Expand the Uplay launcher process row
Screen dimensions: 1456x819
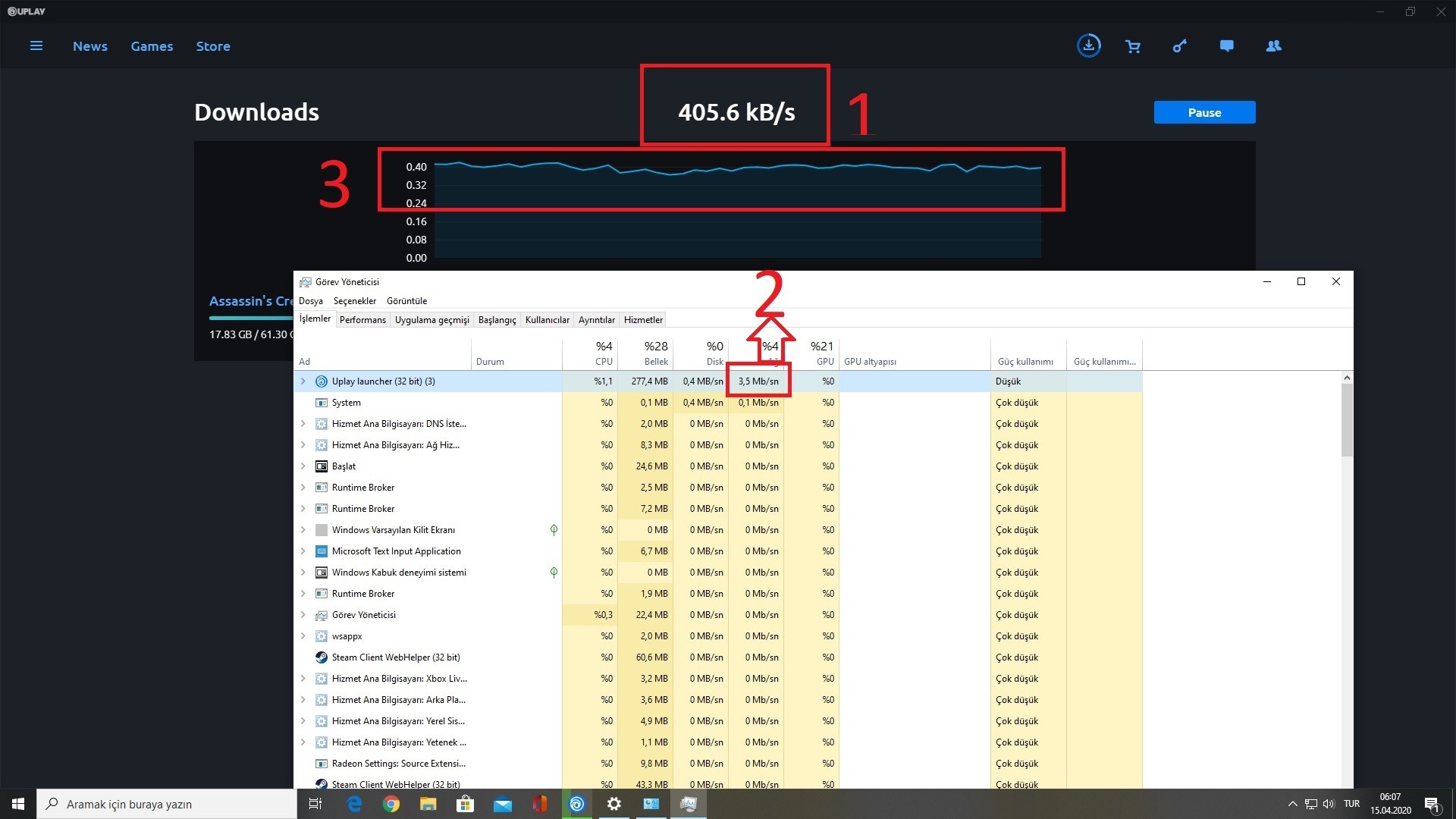303,381
